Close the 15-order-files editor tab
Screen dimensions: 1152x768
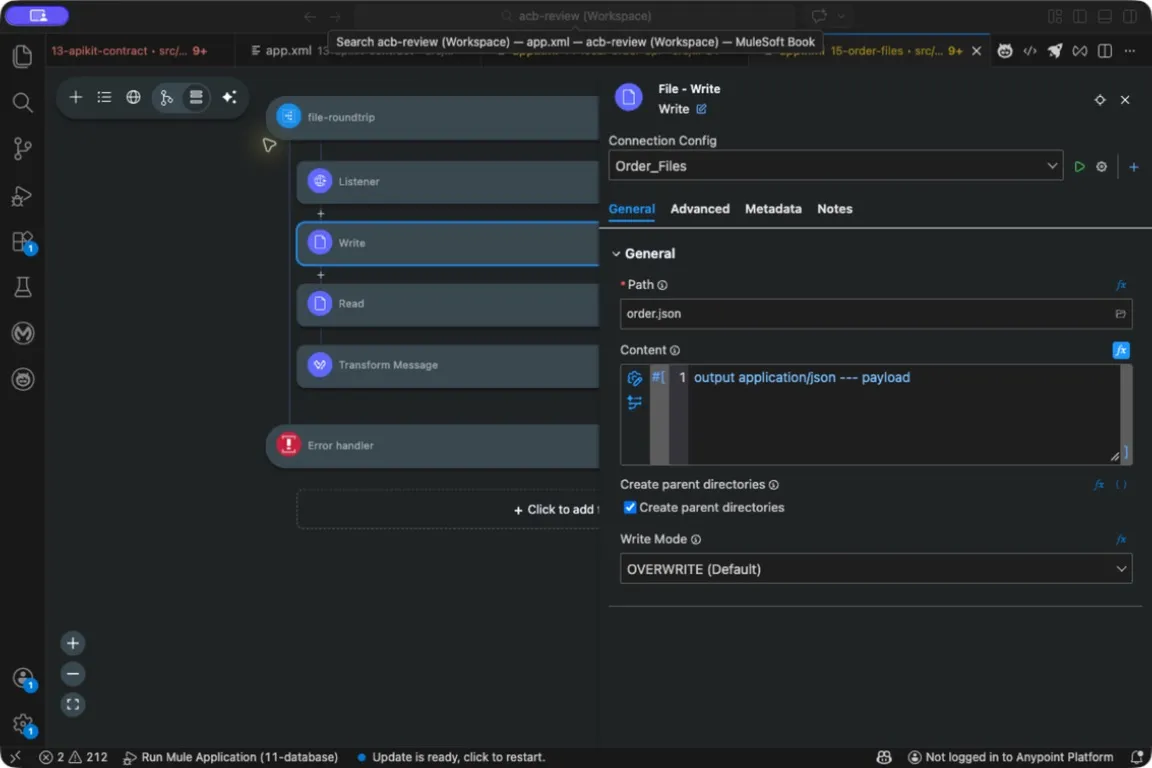coord(976,51)
